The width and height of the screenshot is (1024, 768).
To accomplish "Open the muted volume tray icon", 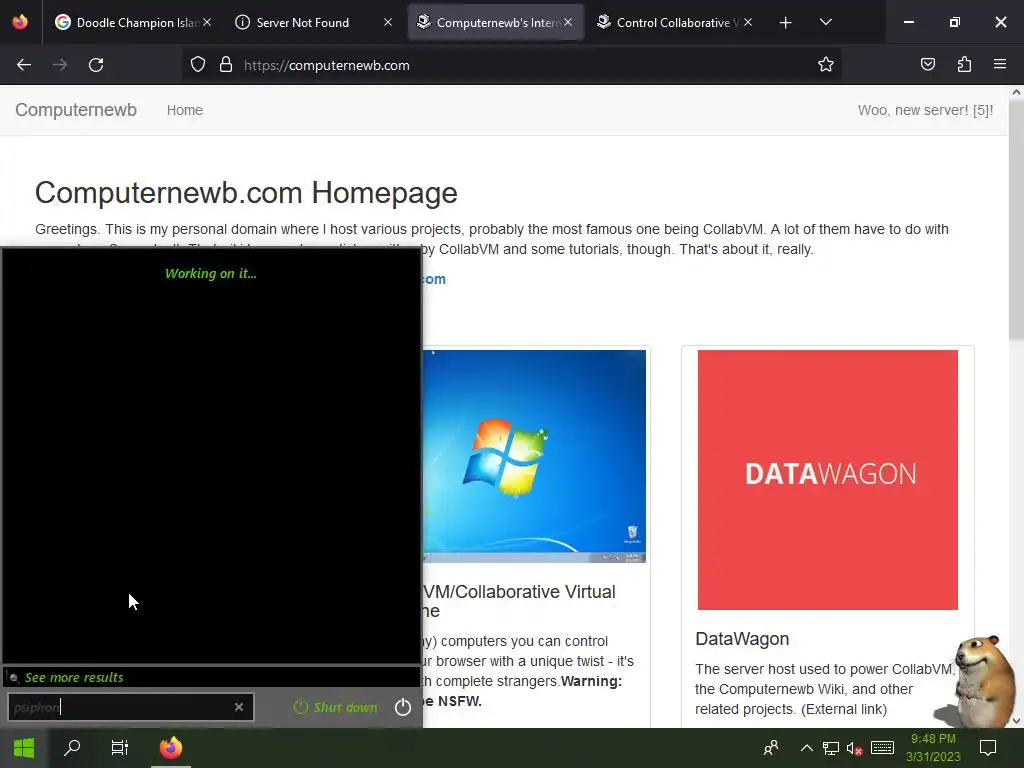I will (854, 748).
